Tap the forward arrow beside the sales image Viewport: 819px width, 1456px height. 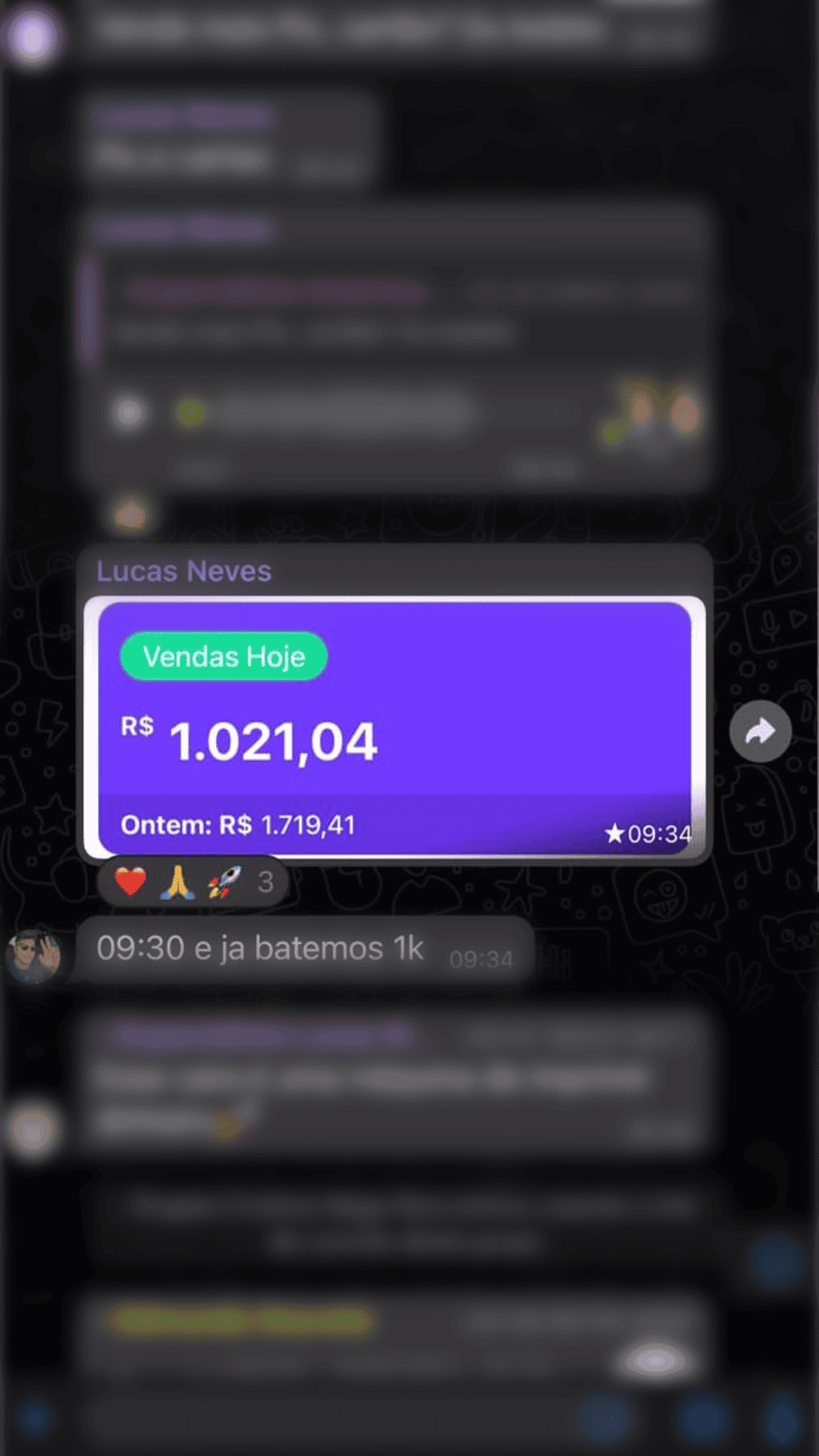(760, 731)
